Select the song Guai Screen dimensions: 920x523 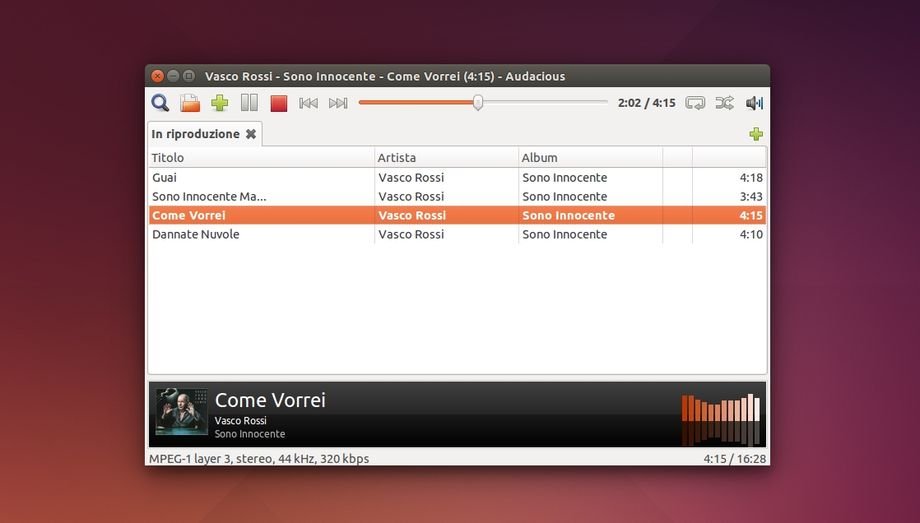coord(164,177)
